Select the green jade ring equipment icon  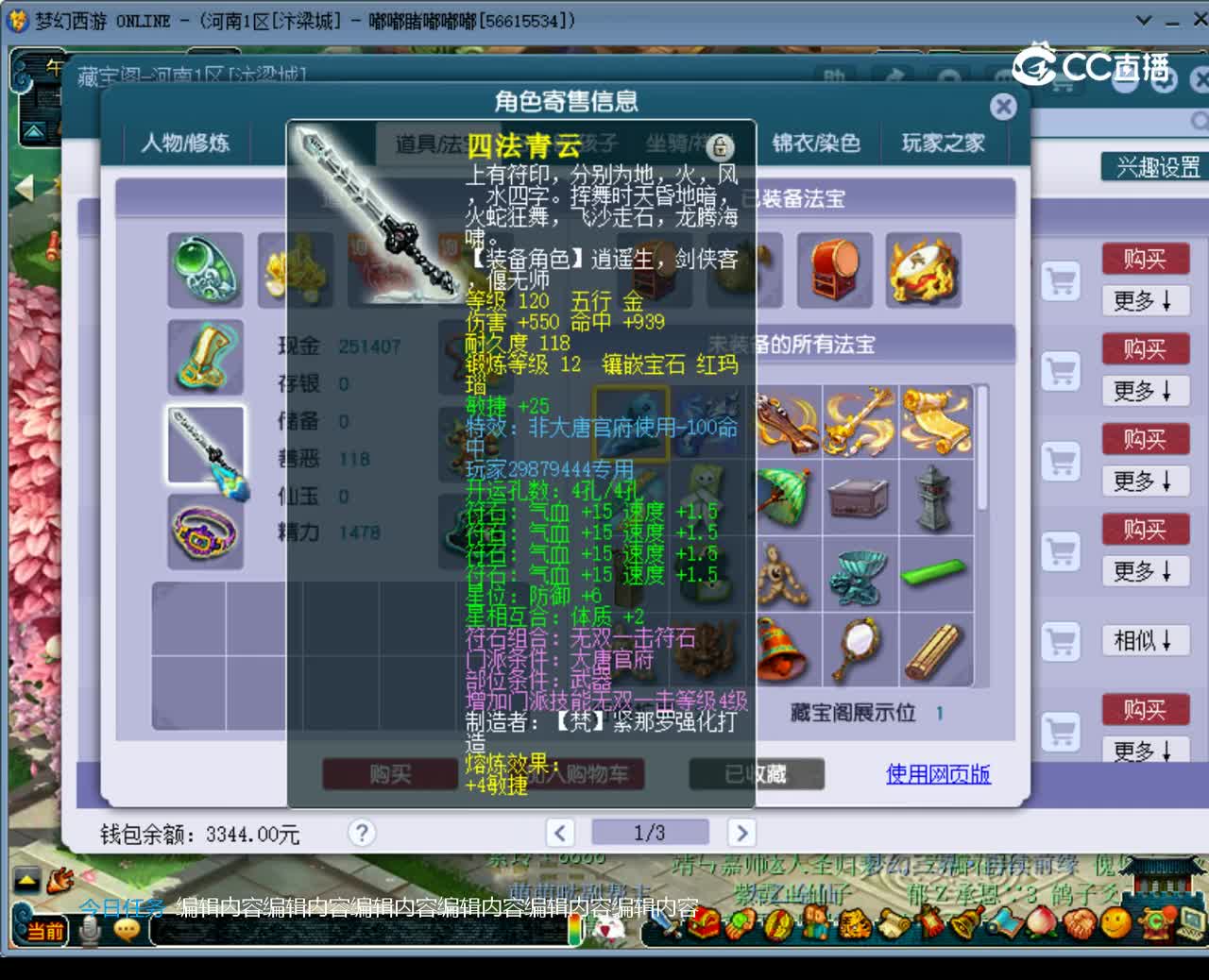point(206,270)
